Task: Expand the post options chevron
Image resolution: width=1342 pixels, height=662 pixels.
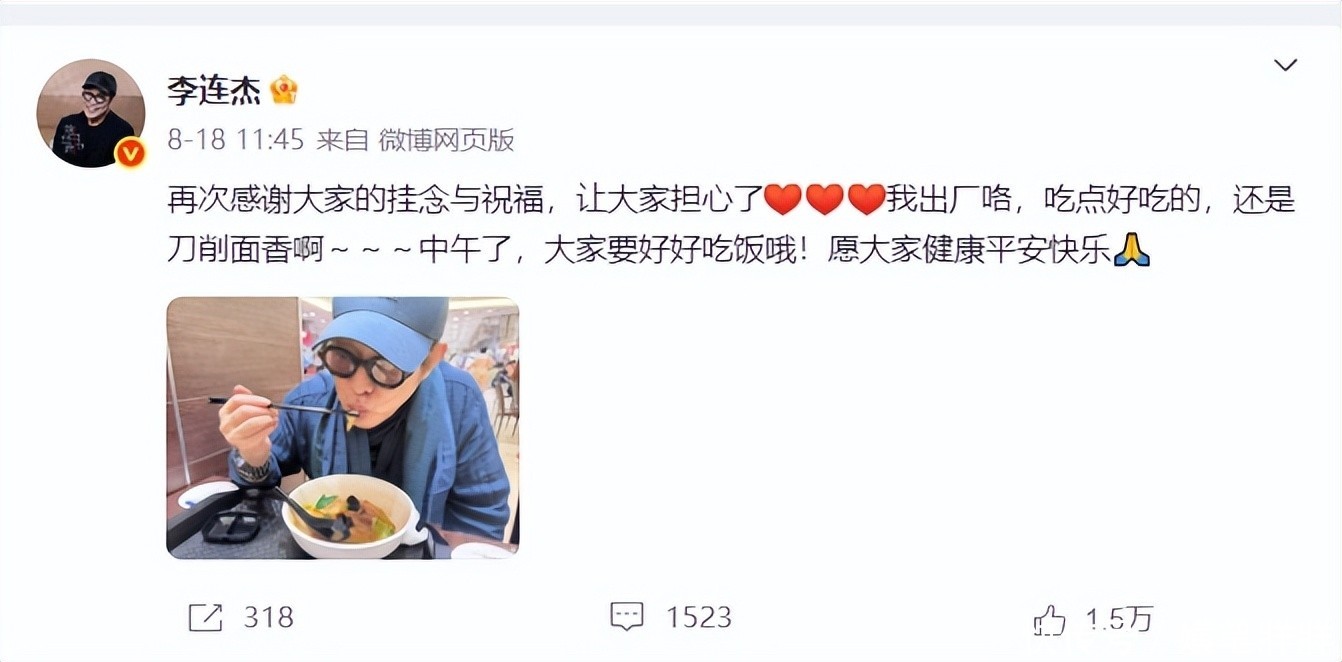Action: [1285, 65]
